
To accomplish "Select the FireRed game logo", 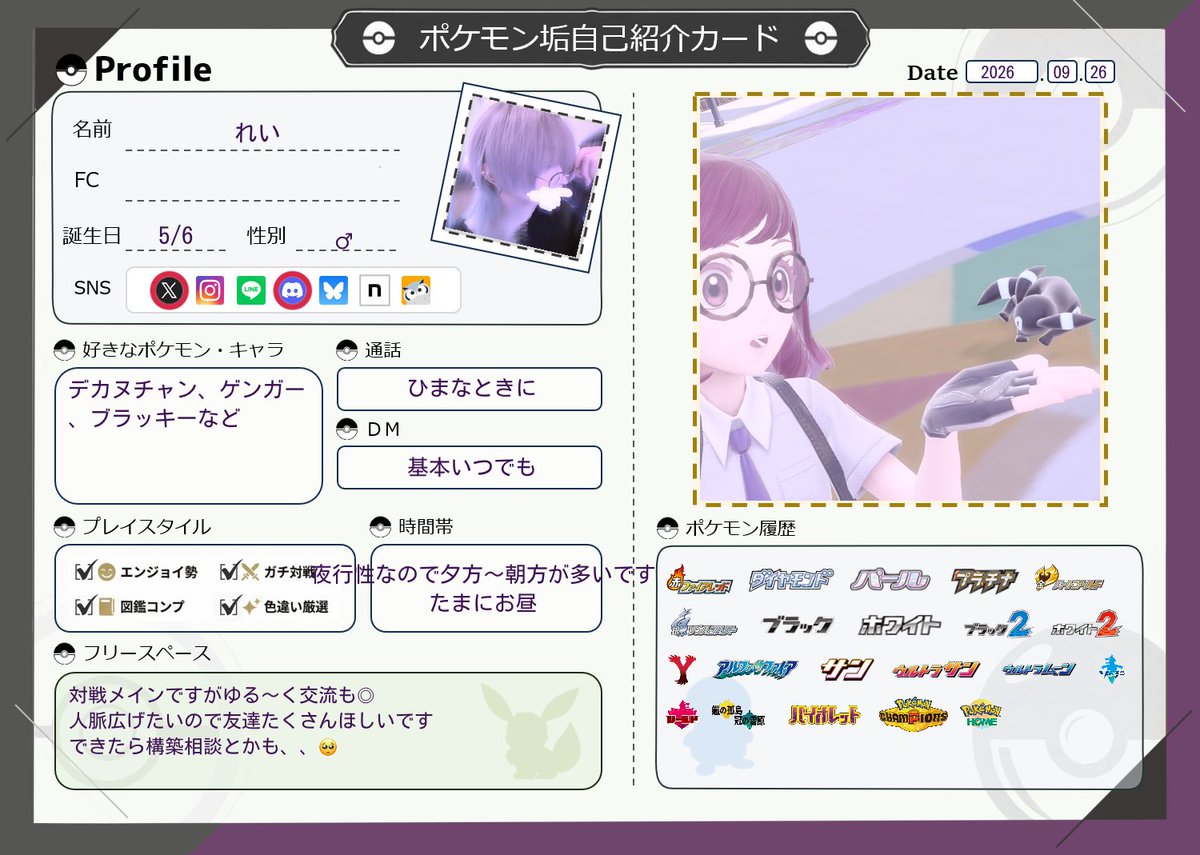I will (x=699, y=579).
